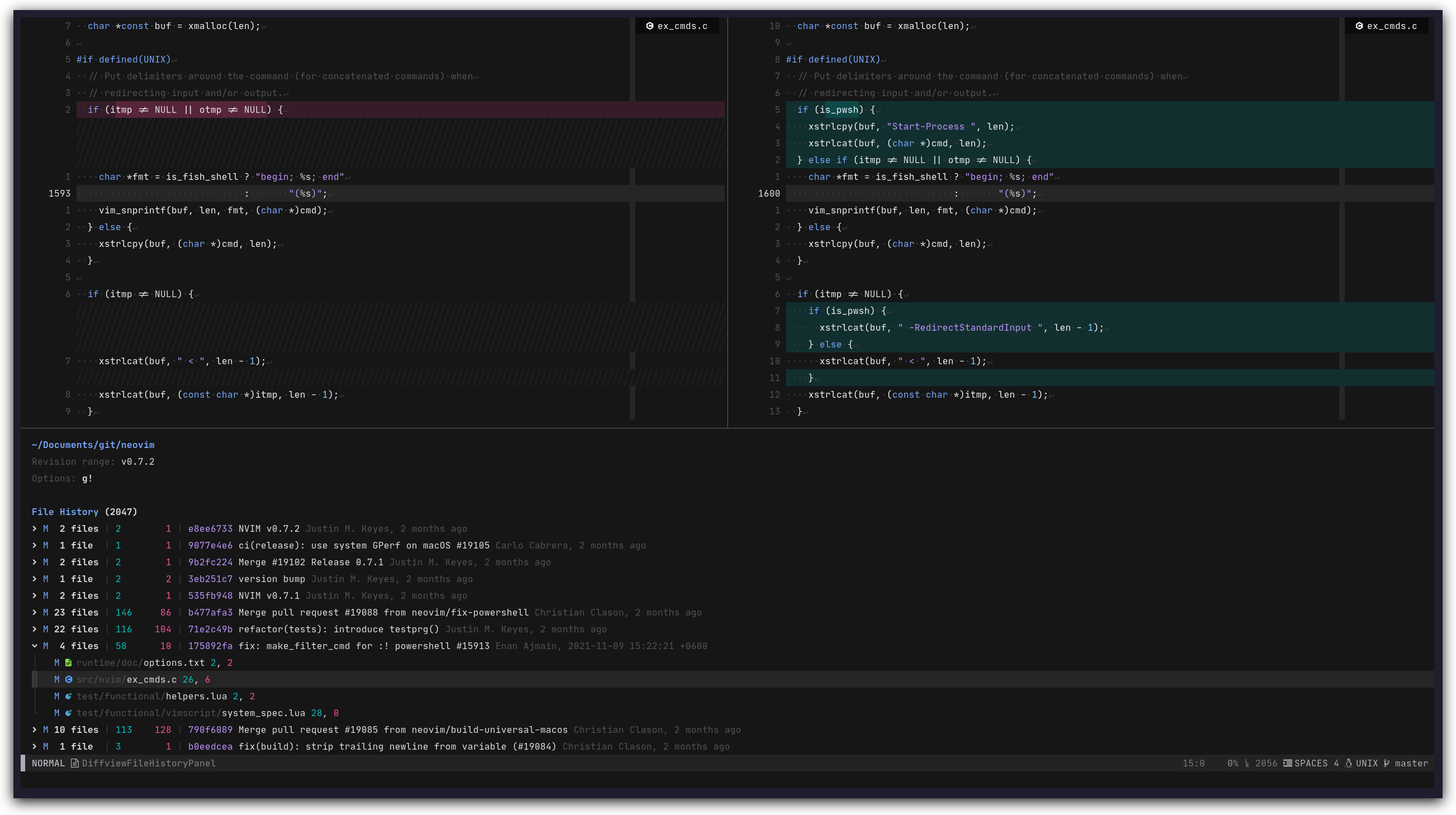Click the master branch name in statusline

tap(1411, 763)
